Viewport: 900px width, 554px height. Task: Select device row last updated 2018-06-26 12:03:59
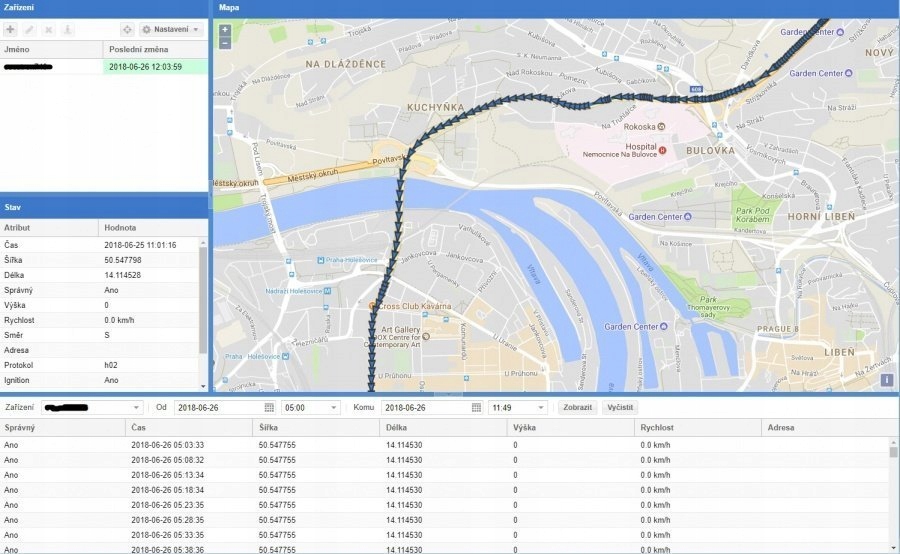coord(104,67)
